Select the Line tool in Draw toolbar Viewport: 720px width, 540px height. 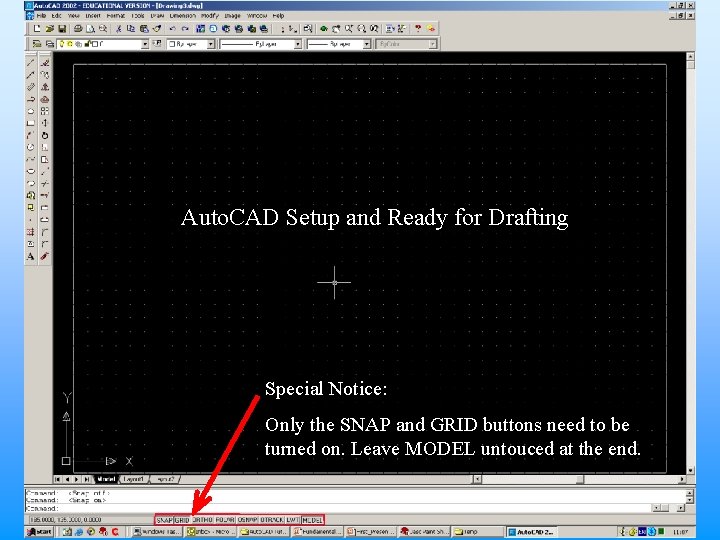31,63
